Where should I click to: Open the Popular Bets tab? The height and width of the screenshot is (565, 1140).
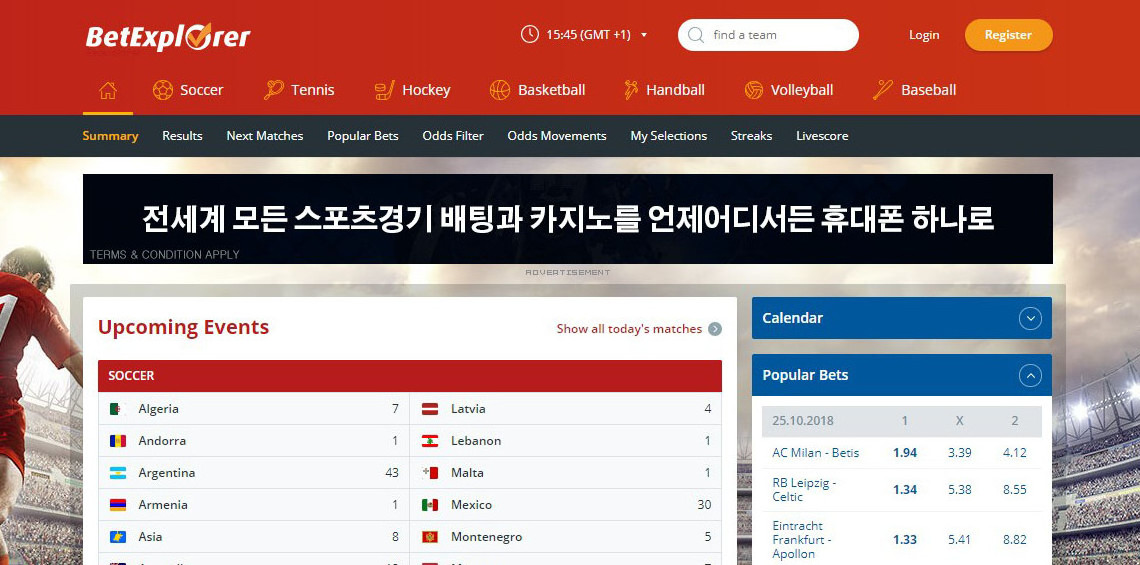point(363,136)
